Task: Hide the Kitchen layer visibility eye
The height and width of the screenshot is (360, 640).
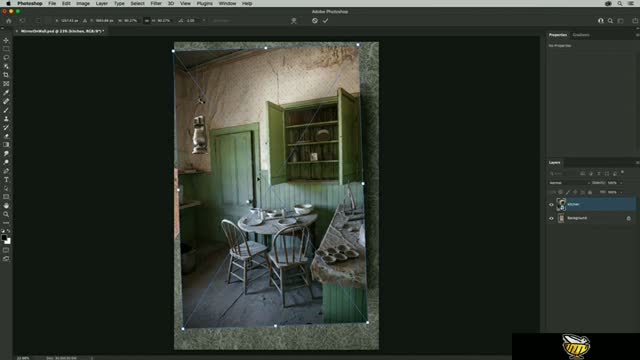Action: (x=551, y=204)
